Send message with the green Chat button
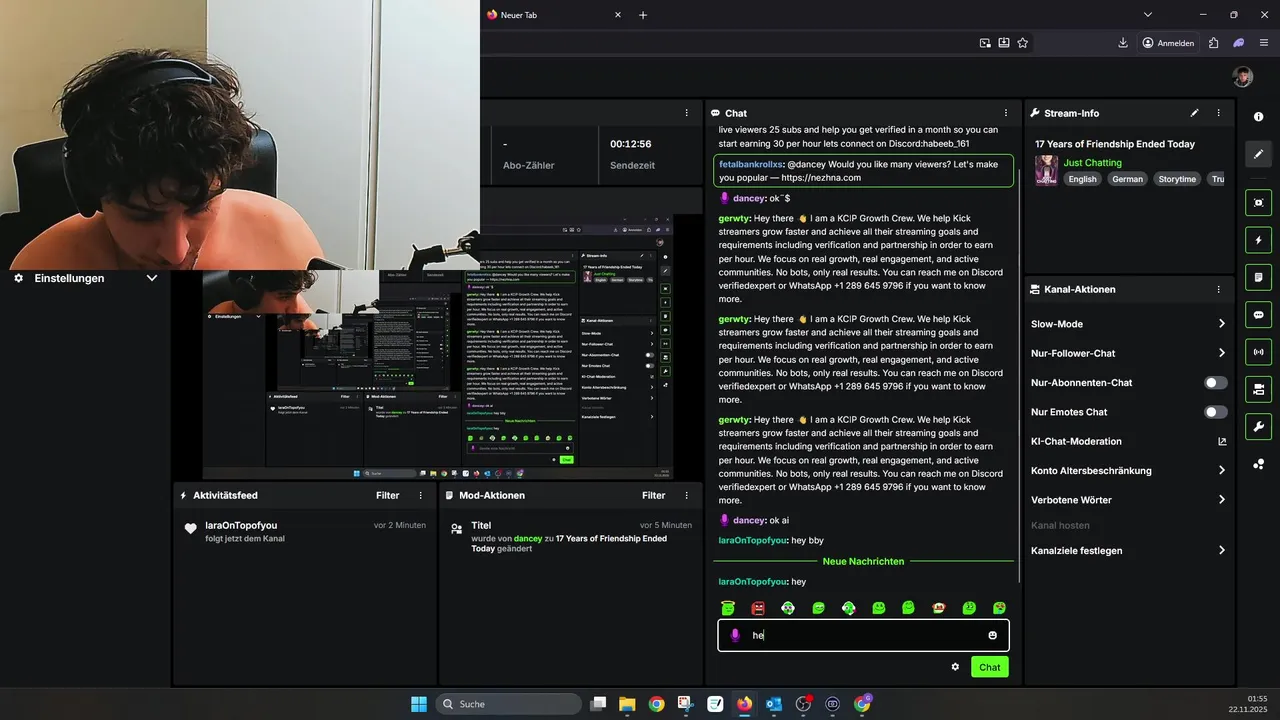Viewport: 1280px width, 720px height. [x=990, y=667]
